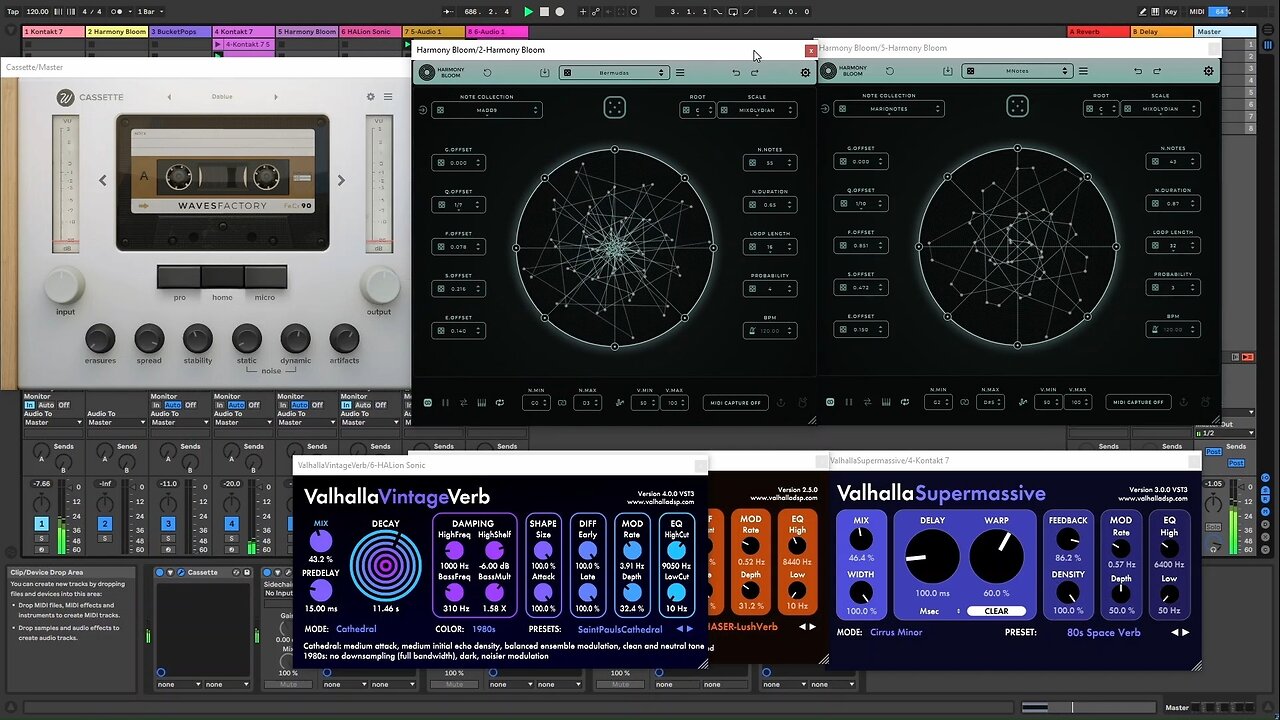Screen dimensions: 1280x720
Task: Toggle track 3 activator button
Action: click(x=168, y=523)
